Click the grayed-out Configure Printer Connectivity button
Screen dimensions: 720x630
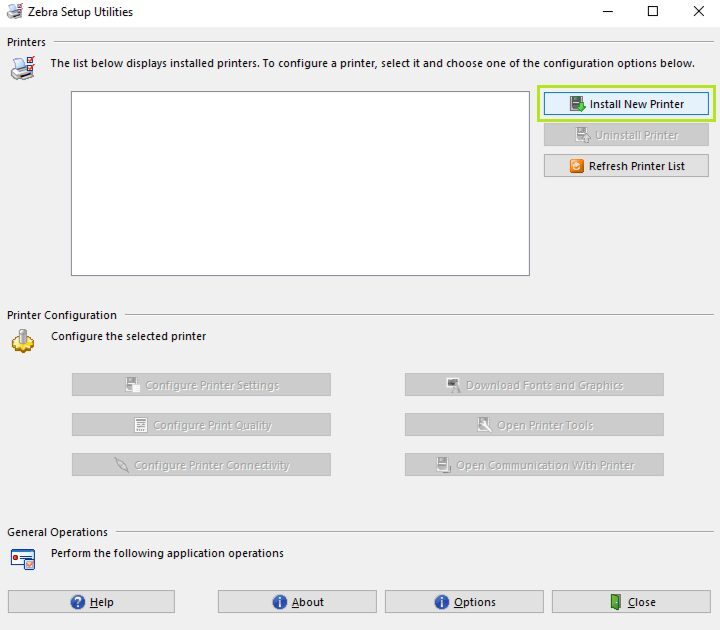pyautogui.click(x=201, y=465)
